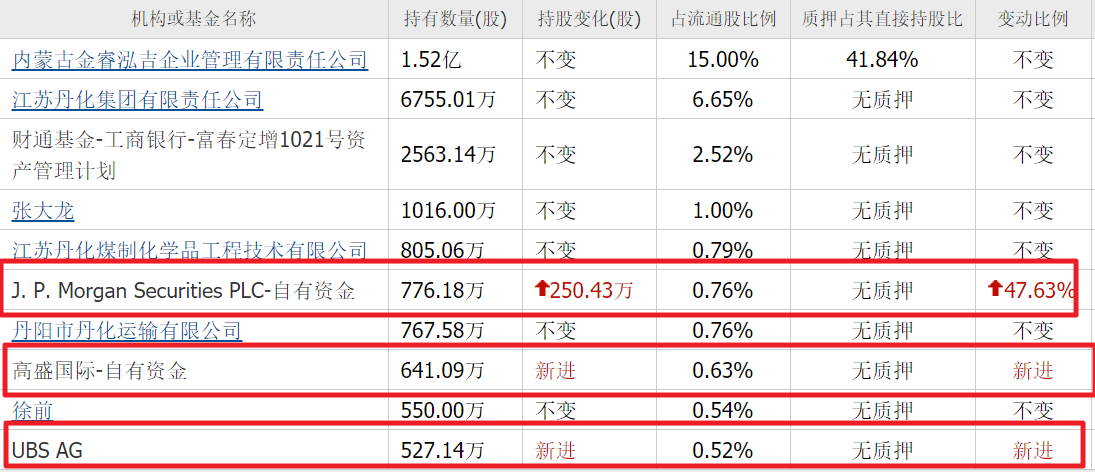This screenshot has width=1095, height=472.
Task: Select the 527.14万 holding cell
Action: (443, 450)
